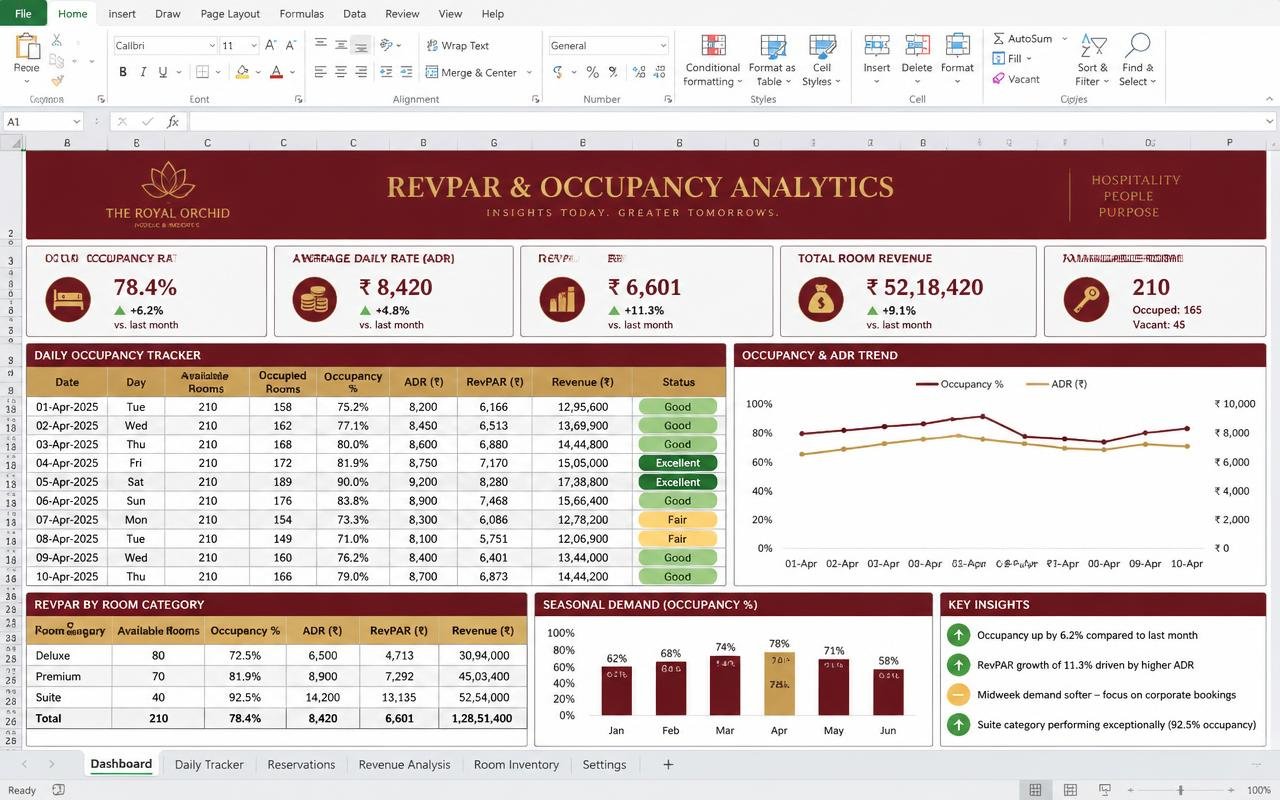
Task: Click the Bold formatting button
Action: tap(123, 72)
